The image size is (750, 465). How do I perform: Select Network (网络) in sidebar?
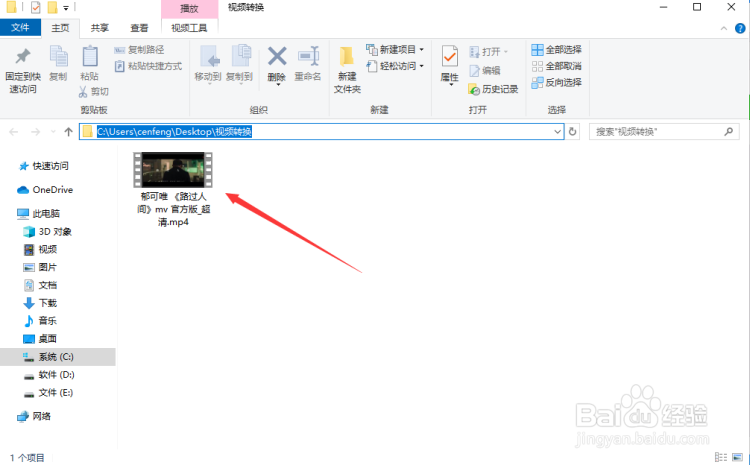tap(34, 416)
